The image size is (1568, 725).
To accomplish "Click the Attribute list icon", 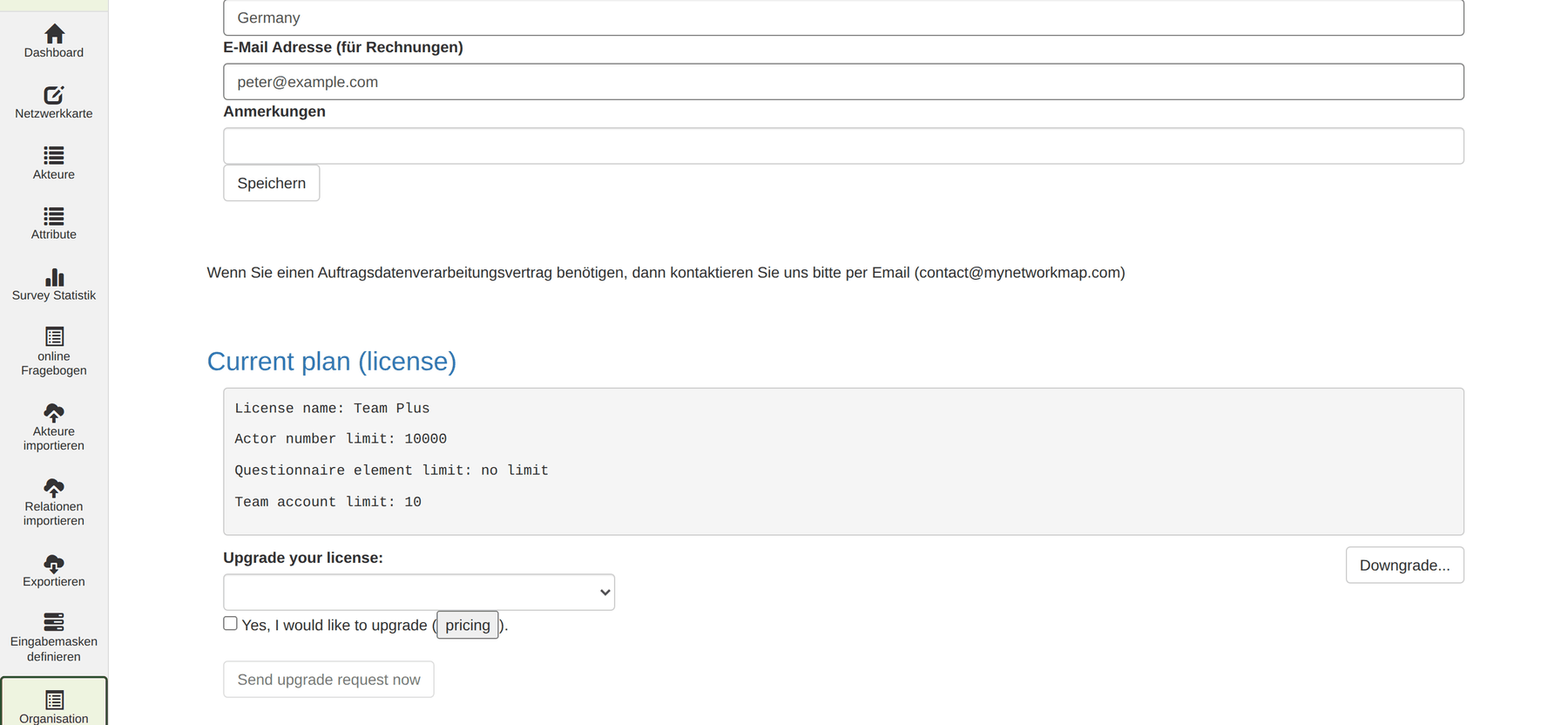I will (x=54, y=216).
